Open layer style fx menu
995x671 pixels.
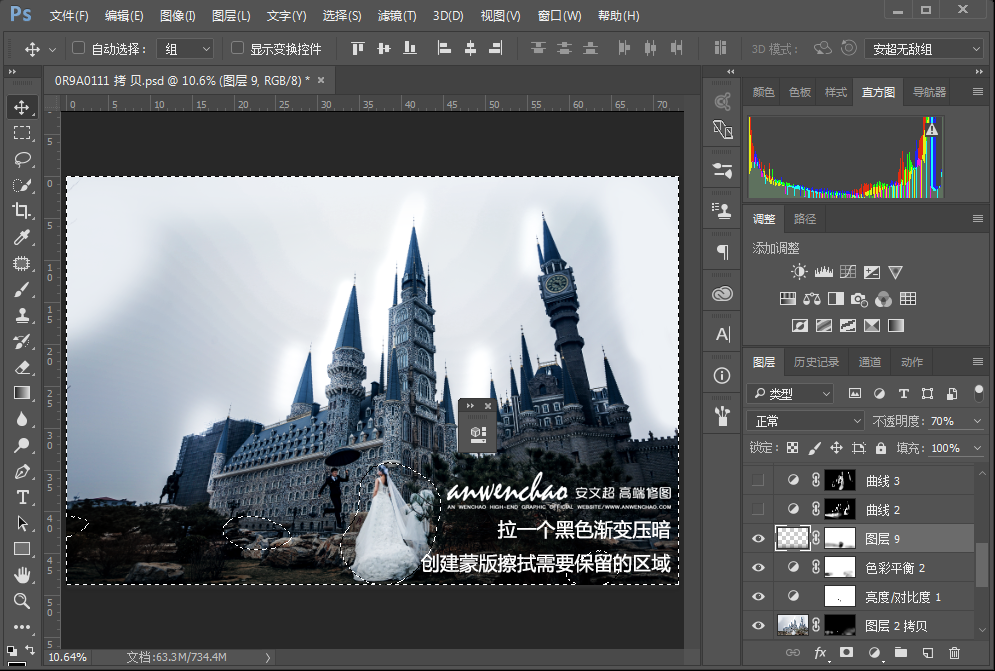(x=820, y=653)
